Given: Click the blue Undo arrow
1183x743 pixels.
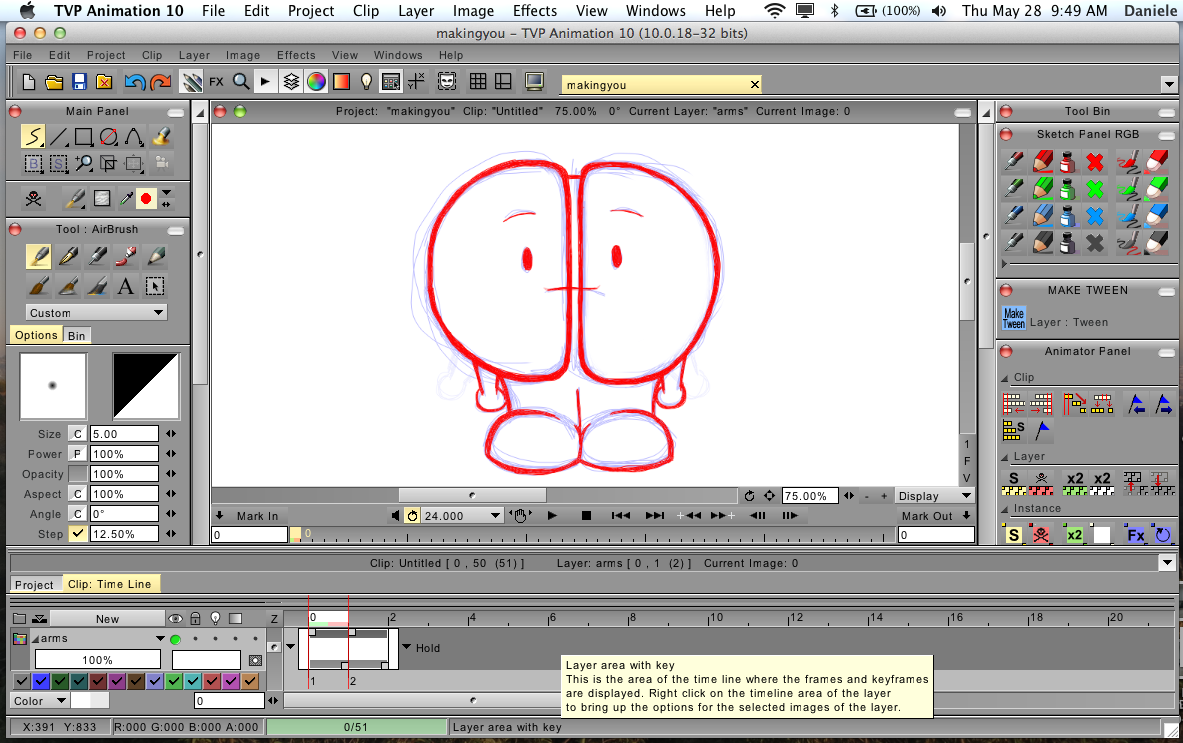Looking at the screenshot, I should coord(135,81).
